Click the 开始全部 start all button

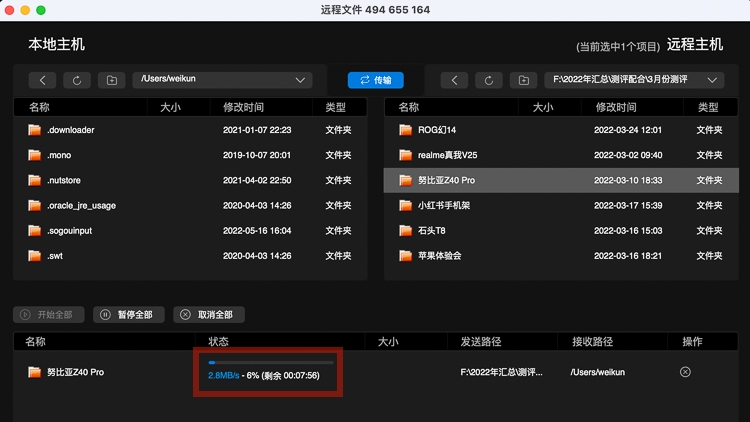(49, 315)
